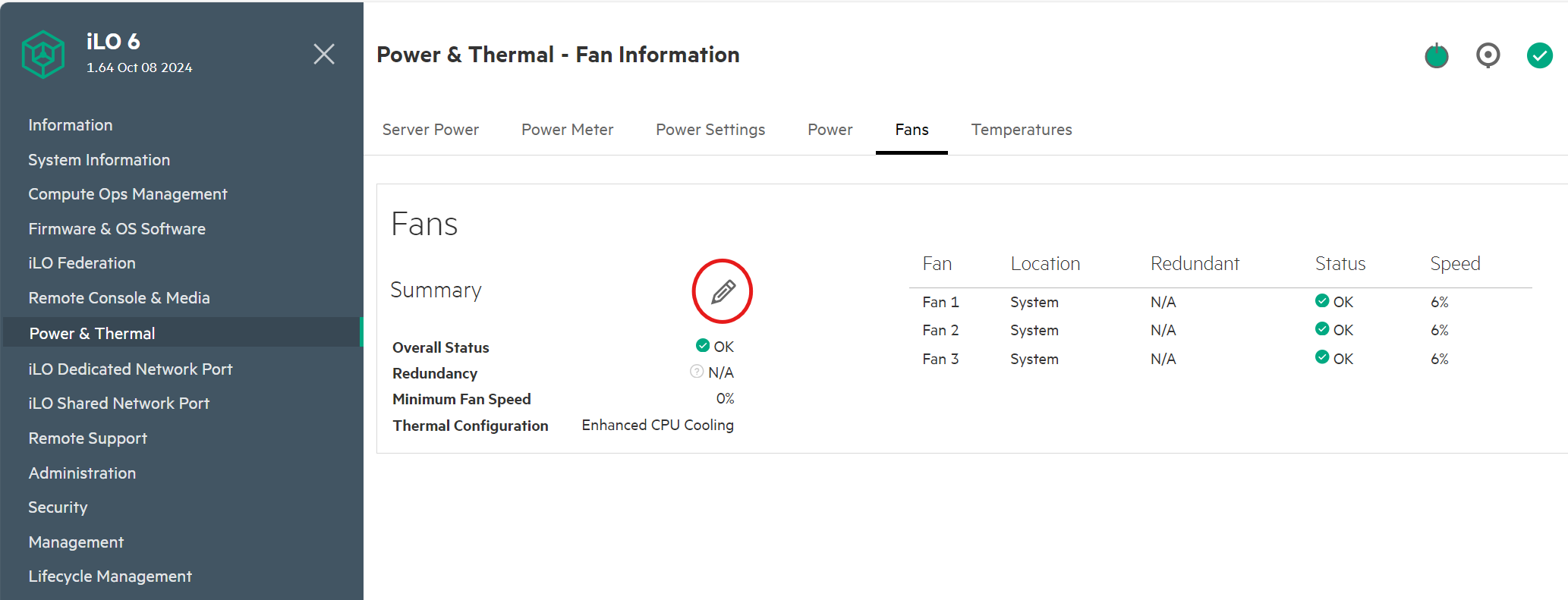Click the green health checkmark icon in header

1539,55
